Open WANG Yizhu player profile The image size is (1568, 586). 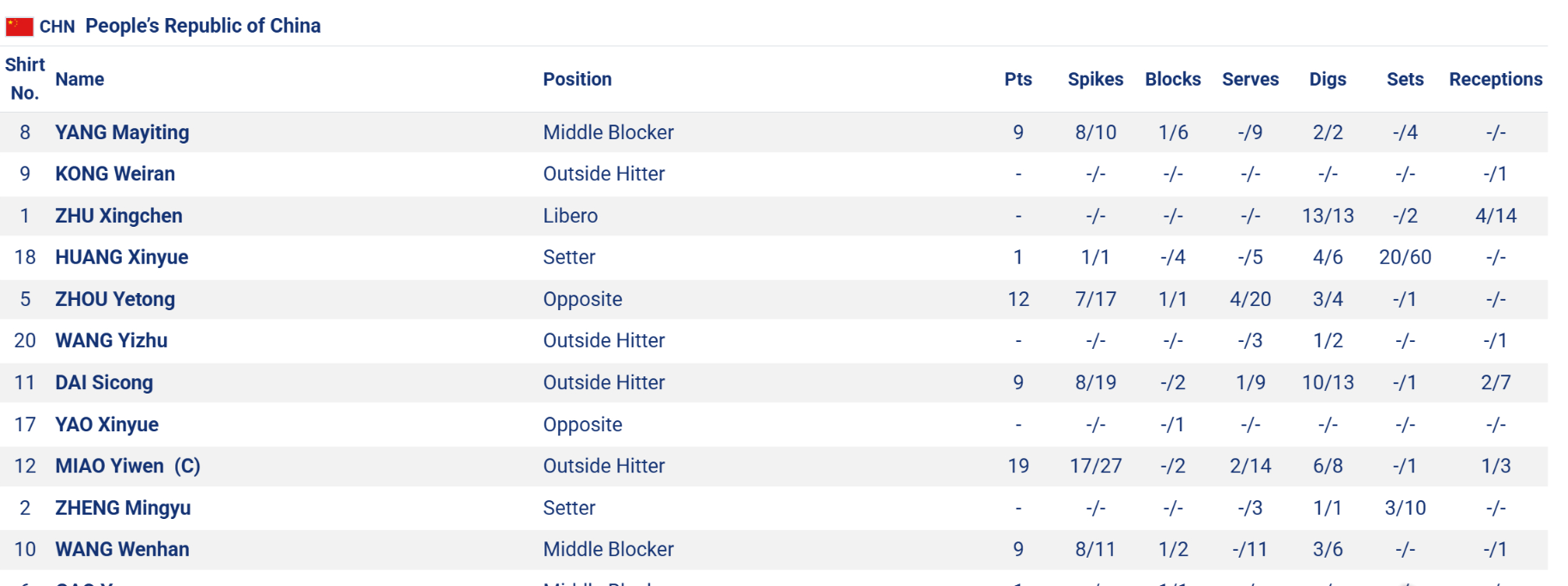[x=111, y=340]
